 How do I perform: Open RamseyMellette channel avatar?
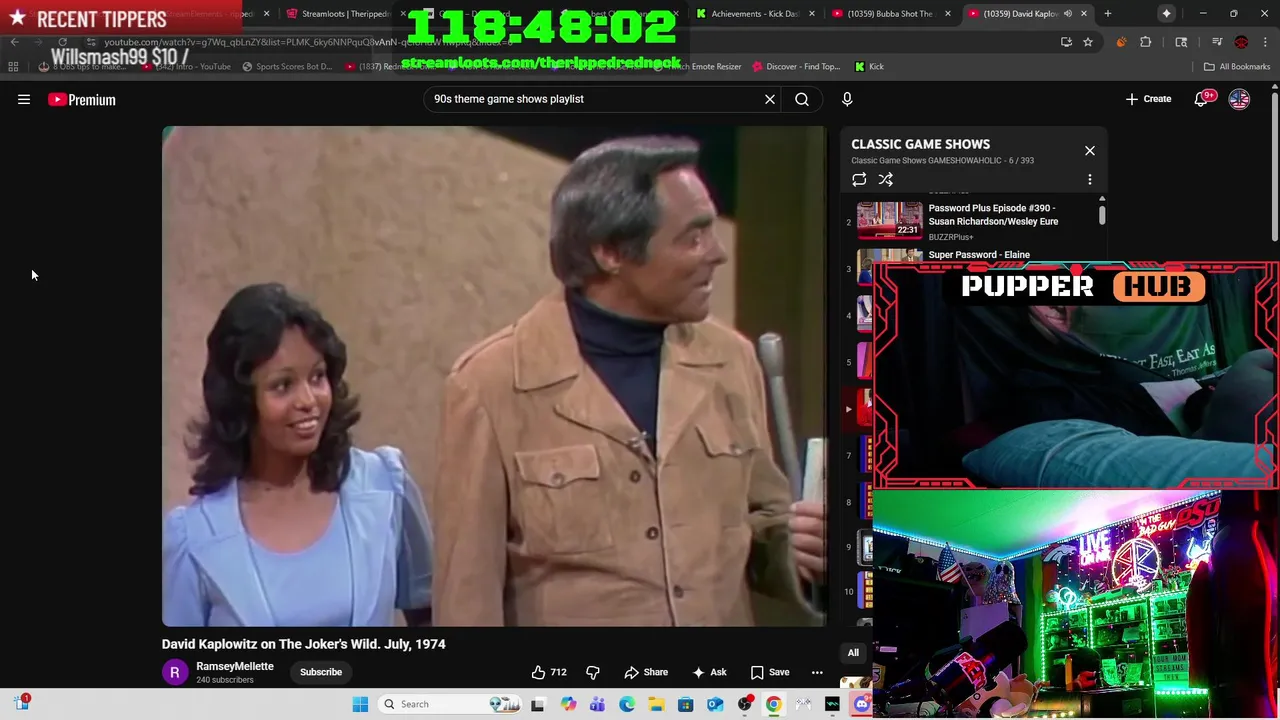pos(174,672)
